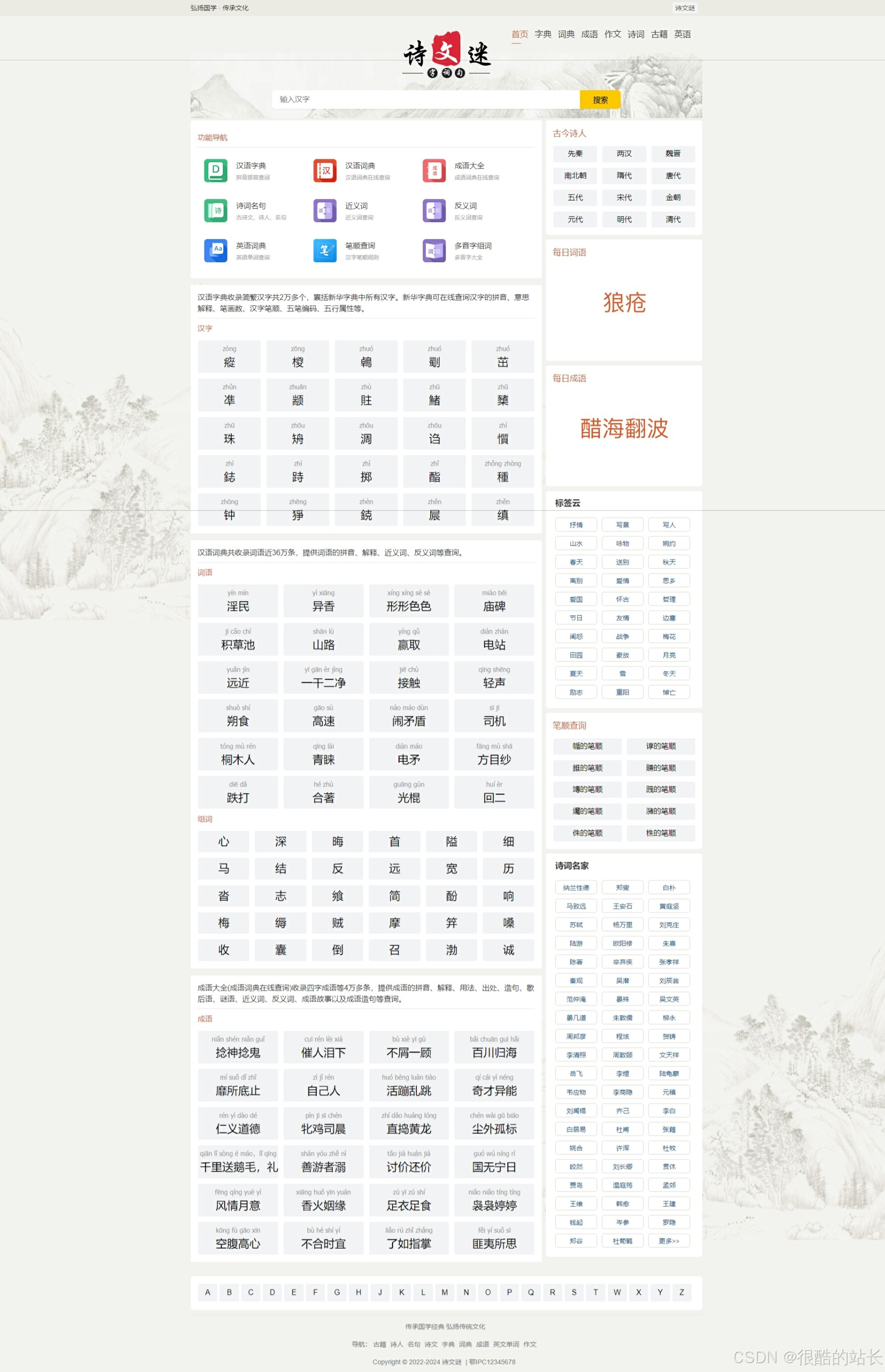
Task: Click the top-right 诗文迷 link
Action: tap(685, 8)
